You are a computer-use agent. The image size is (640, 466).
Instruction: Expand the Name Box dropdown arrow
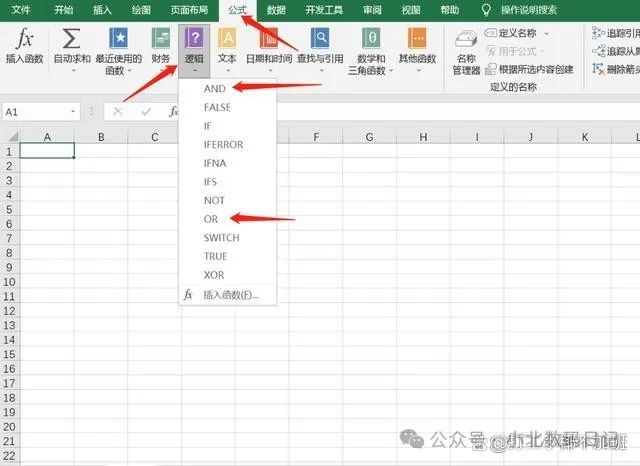73,111
